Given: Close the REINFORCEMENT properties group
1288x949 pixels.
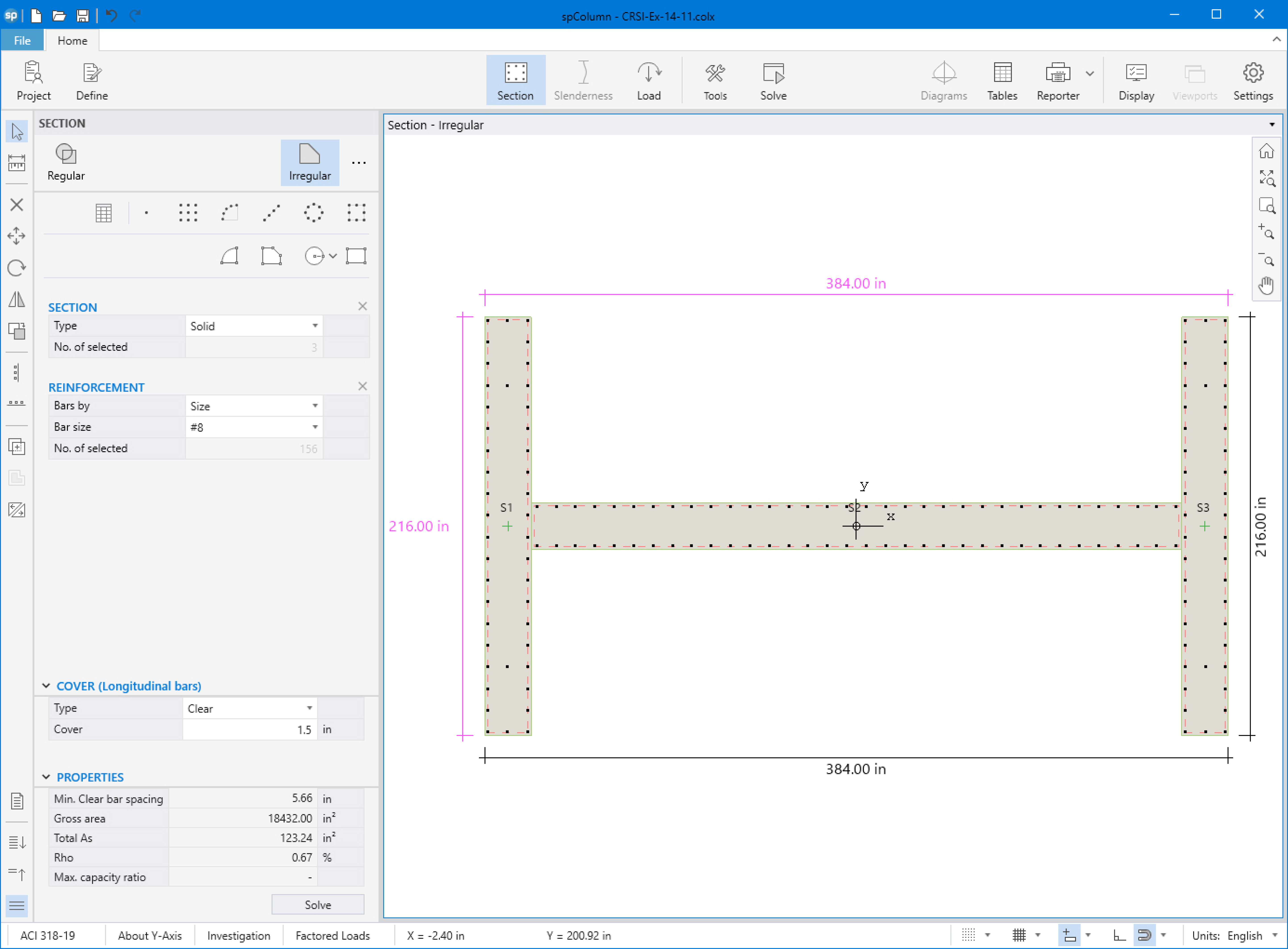Looking at the screenshot, I should click(362, 386).
